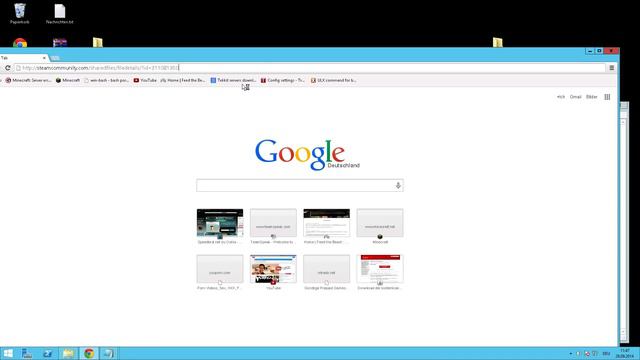This screenshot has width=640, height=360.
Task: Open File Explorer from the taskbar
Action: point(68,353)
